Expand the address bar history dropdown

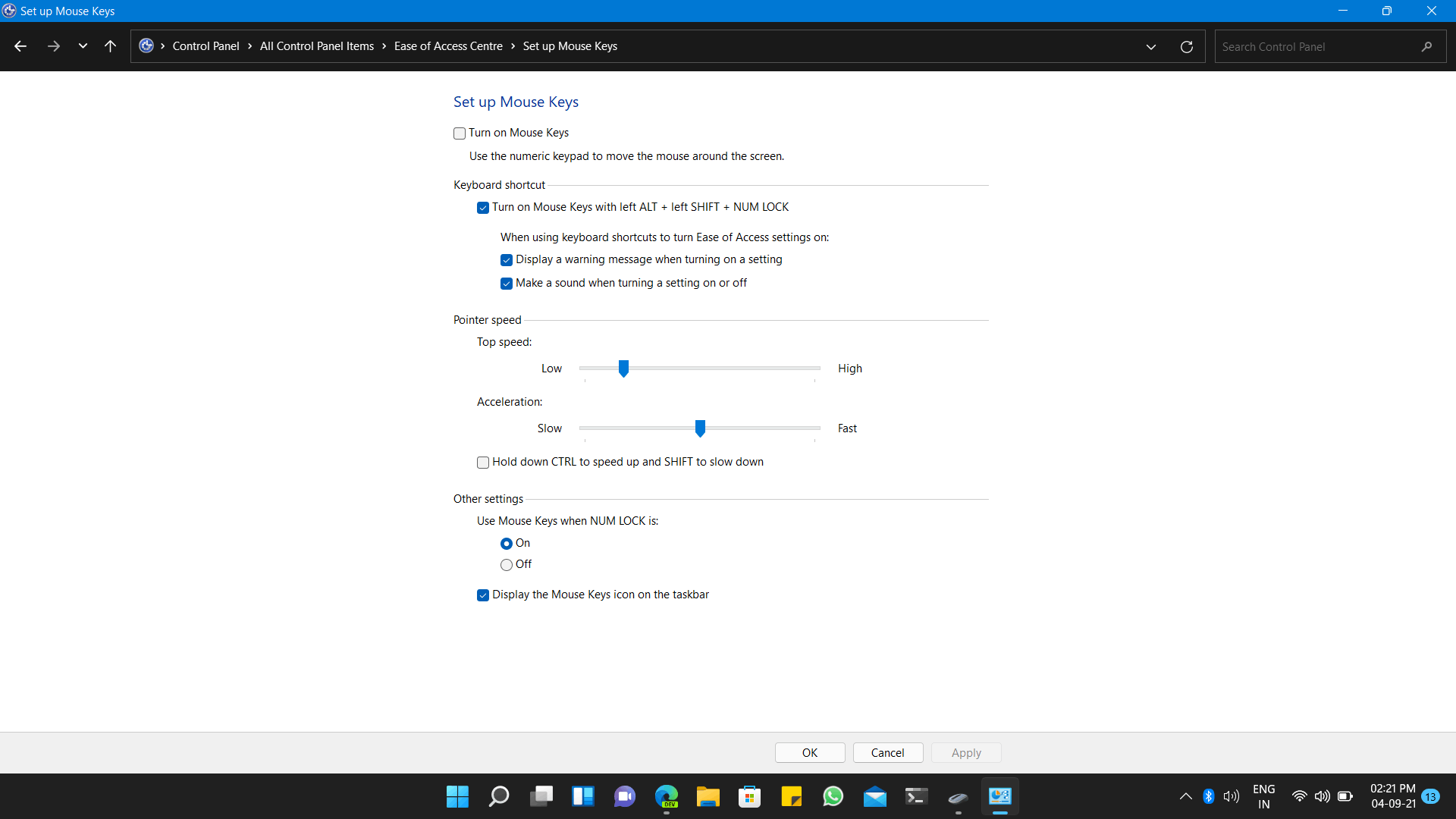1151,47
